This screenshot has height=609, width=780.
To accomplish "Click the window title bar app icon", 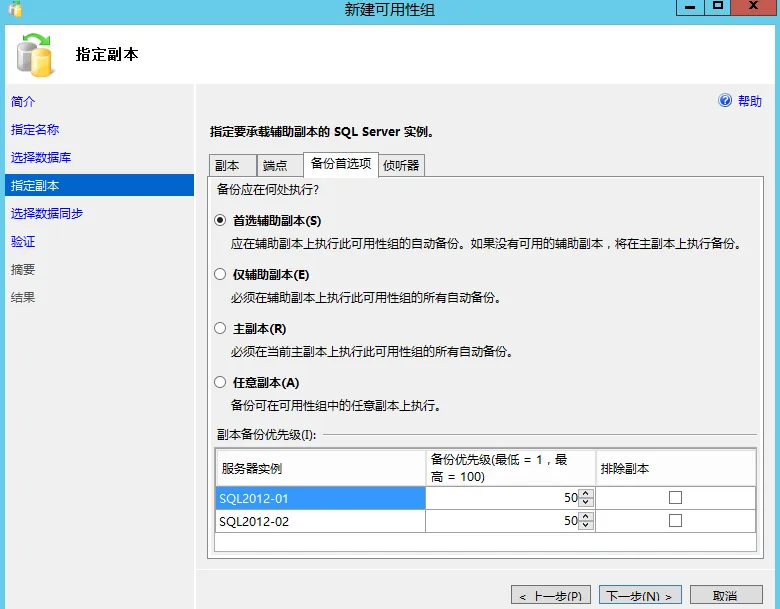I will [15, 8].
